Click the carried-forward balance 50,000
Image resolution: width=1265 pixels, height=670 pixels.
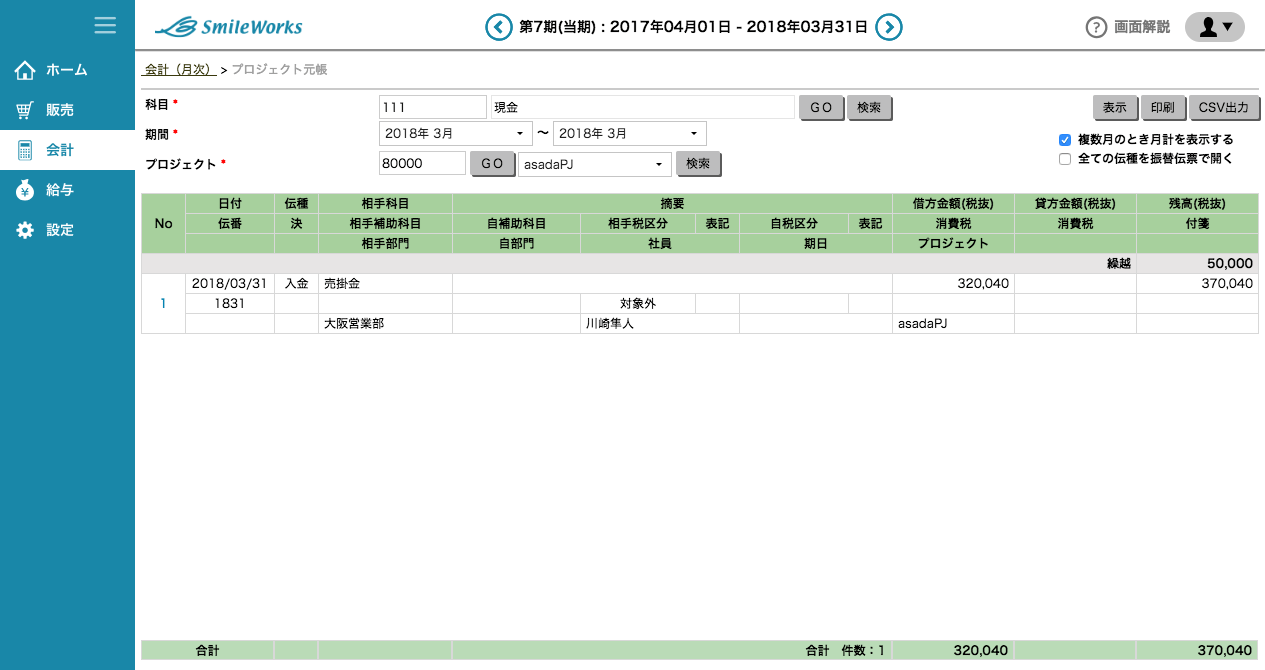(1197, 263)
